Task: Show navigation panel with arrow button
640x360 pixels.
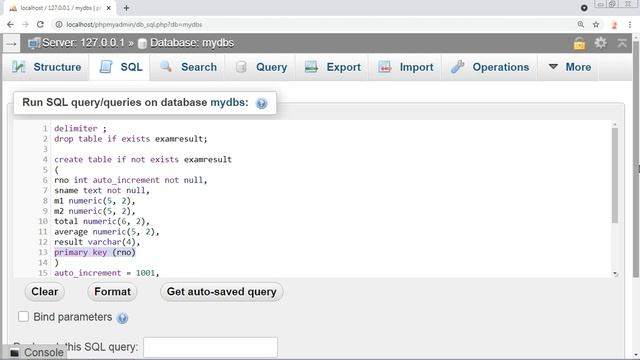Action: (x=11, y=43)
